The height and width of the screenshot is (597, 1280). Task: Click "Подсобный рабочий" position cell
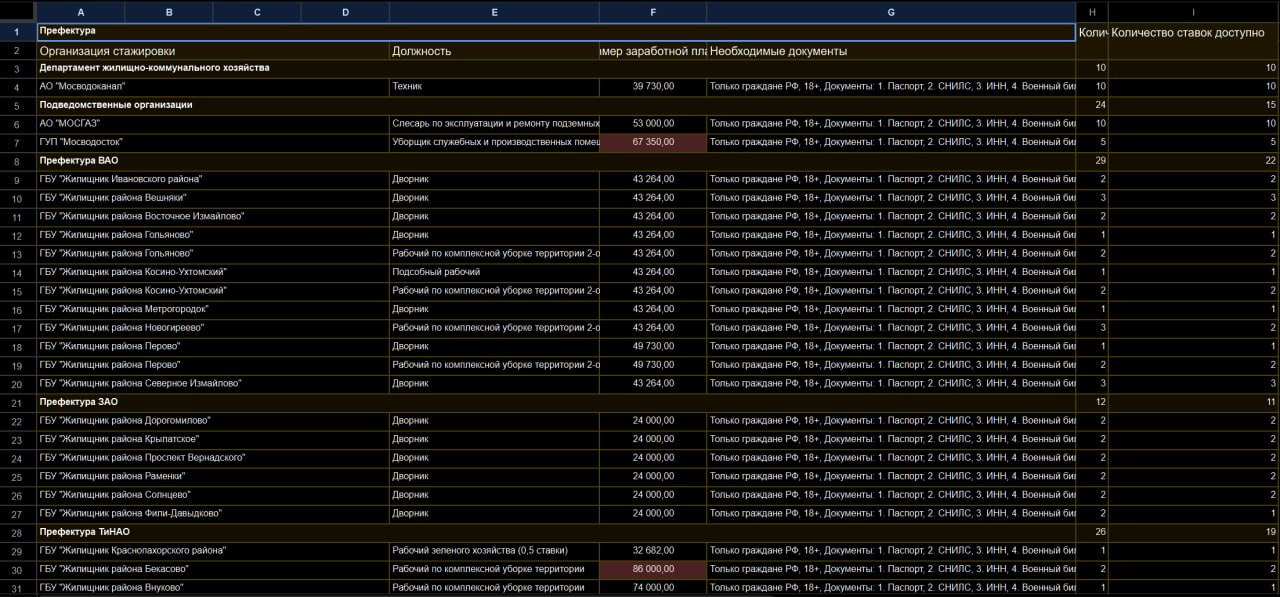pos(494,272)
